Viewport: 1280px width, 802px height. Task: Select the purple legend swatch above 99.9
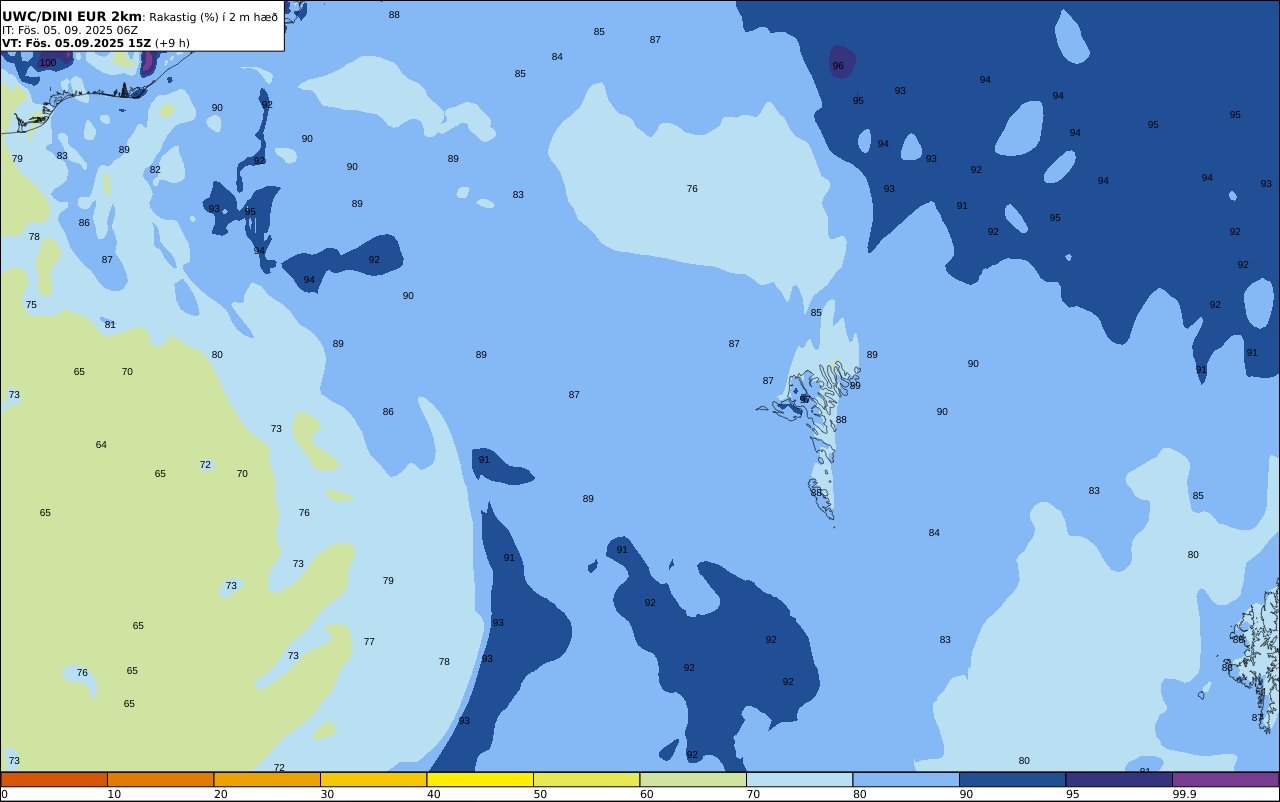click(1225, 779)
